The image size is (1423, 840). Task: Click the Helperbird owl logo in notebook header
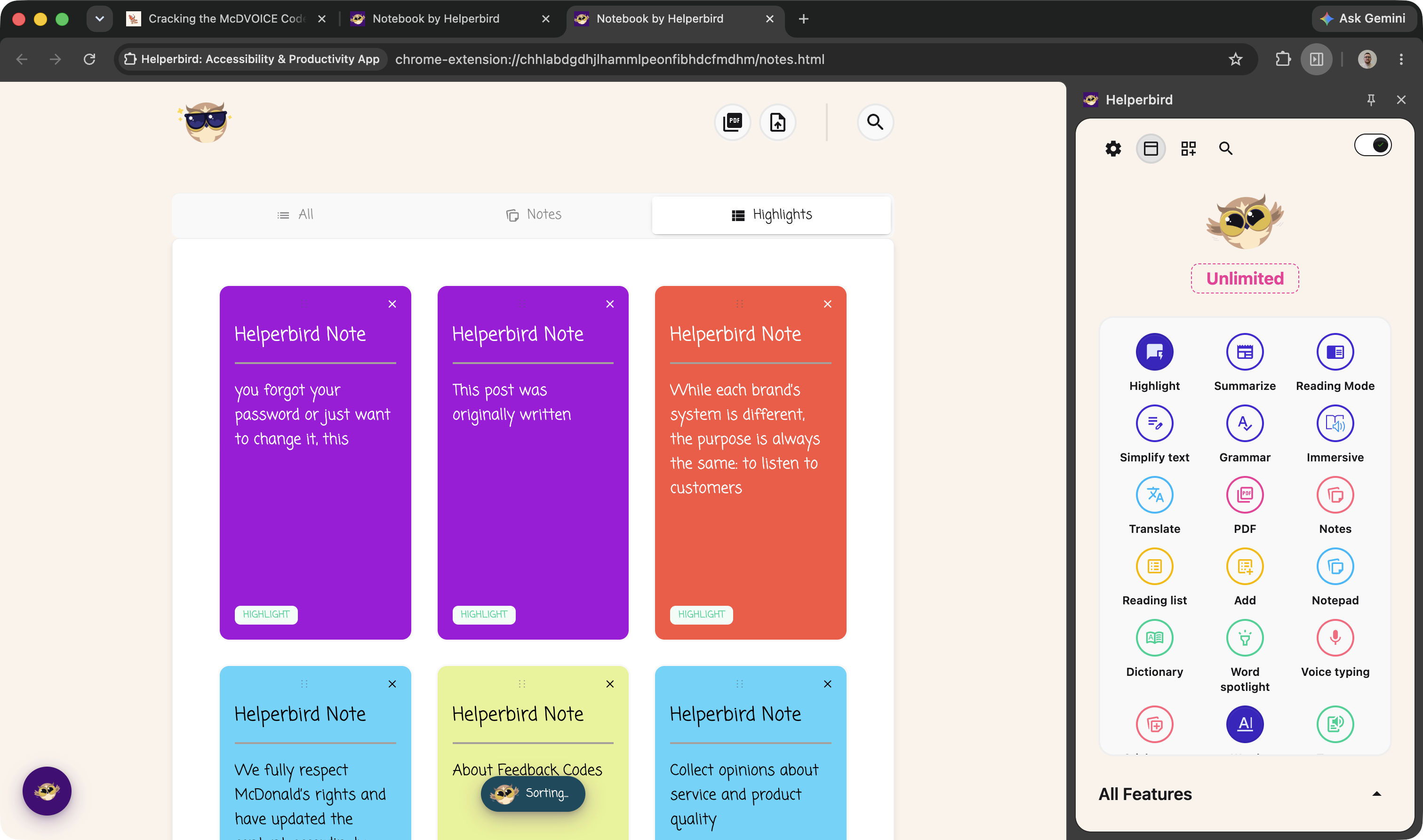(205, 122)
